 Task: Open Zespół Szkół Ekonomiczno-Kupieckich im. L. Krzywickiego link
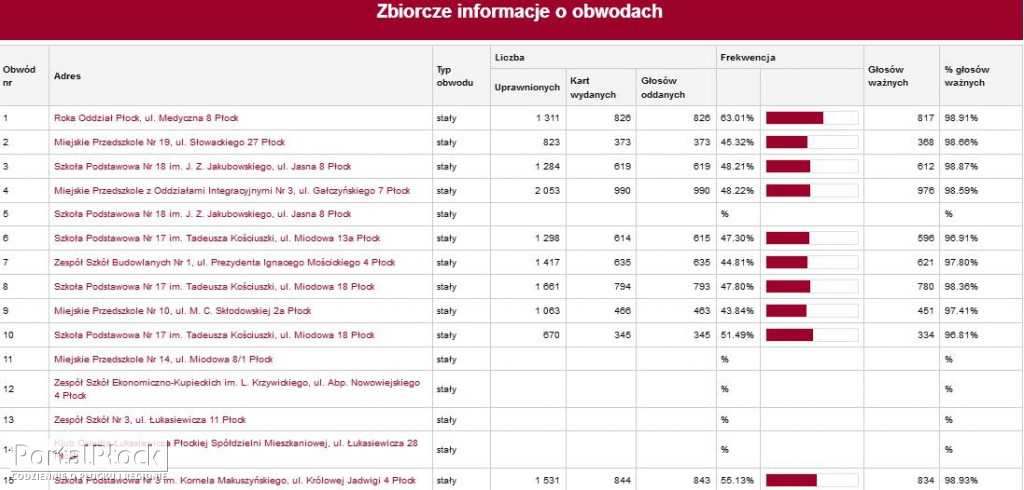point(237,389)
